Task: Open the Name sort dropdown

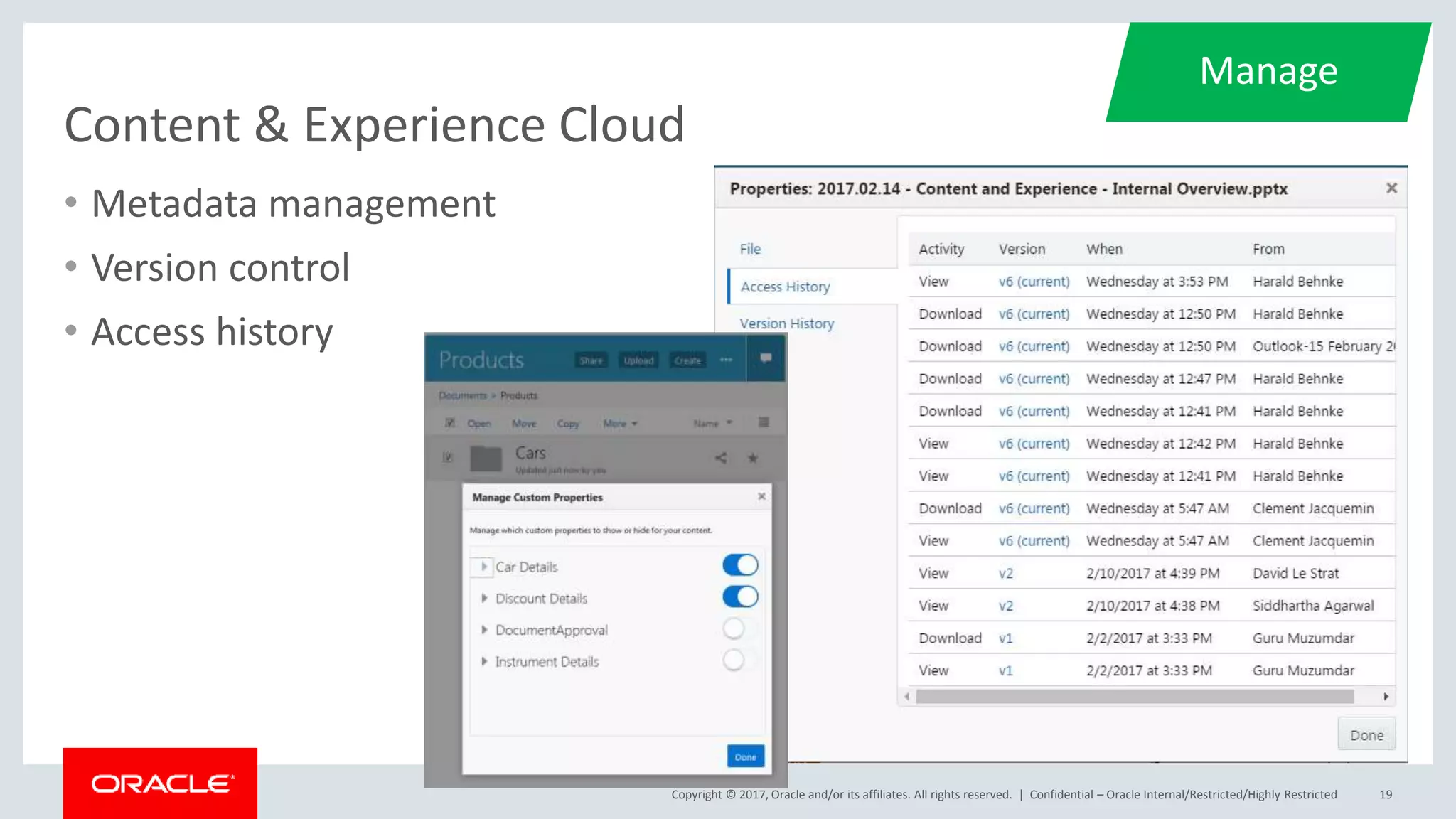Action: (712, 424)
